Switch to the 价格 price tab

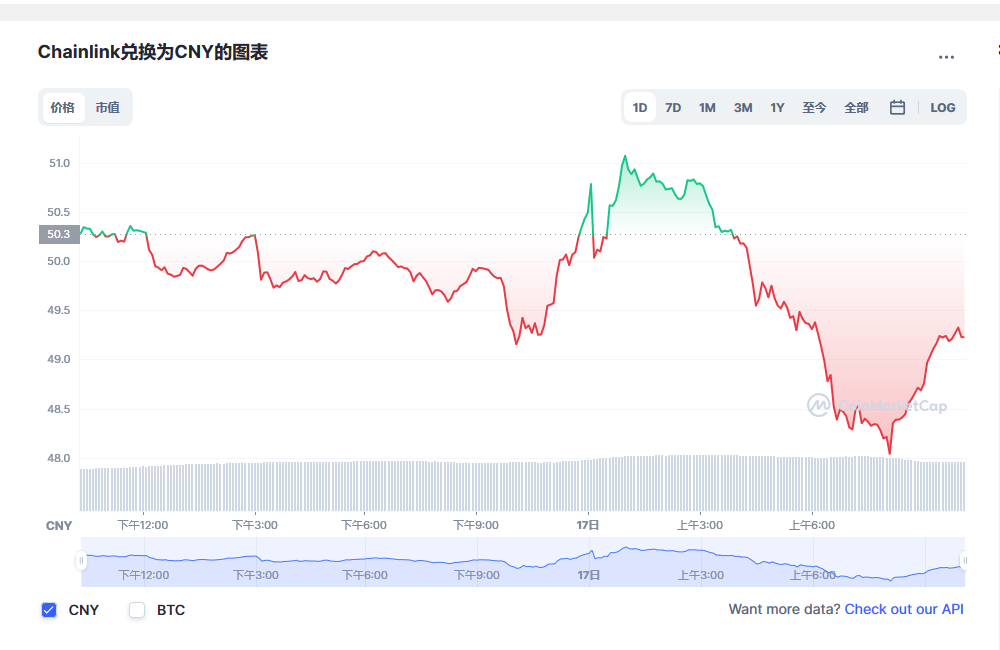click(x=63, y=107)
